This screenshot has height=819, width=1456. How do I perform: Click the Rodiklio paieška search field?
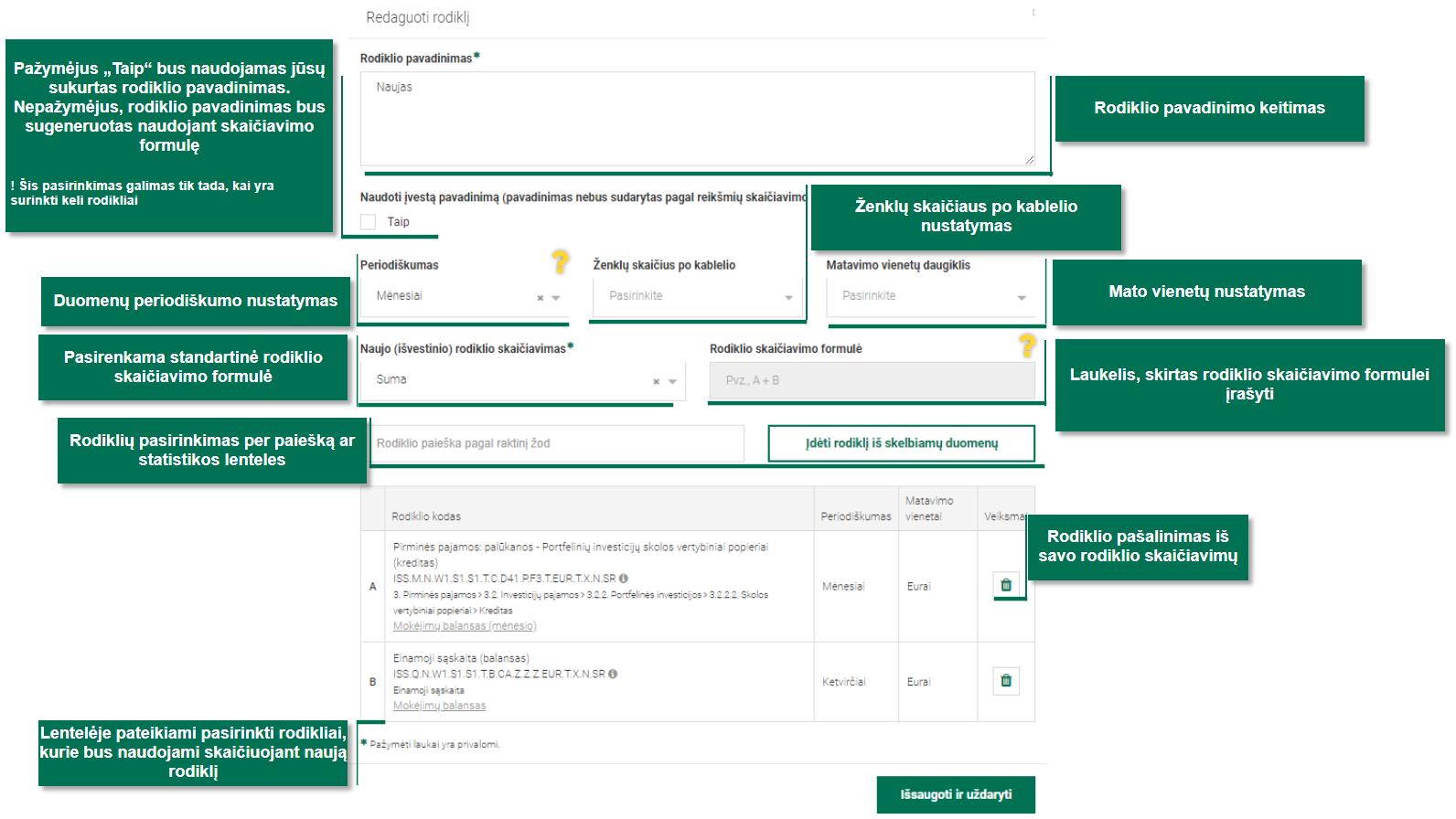[x=556, y=443]
